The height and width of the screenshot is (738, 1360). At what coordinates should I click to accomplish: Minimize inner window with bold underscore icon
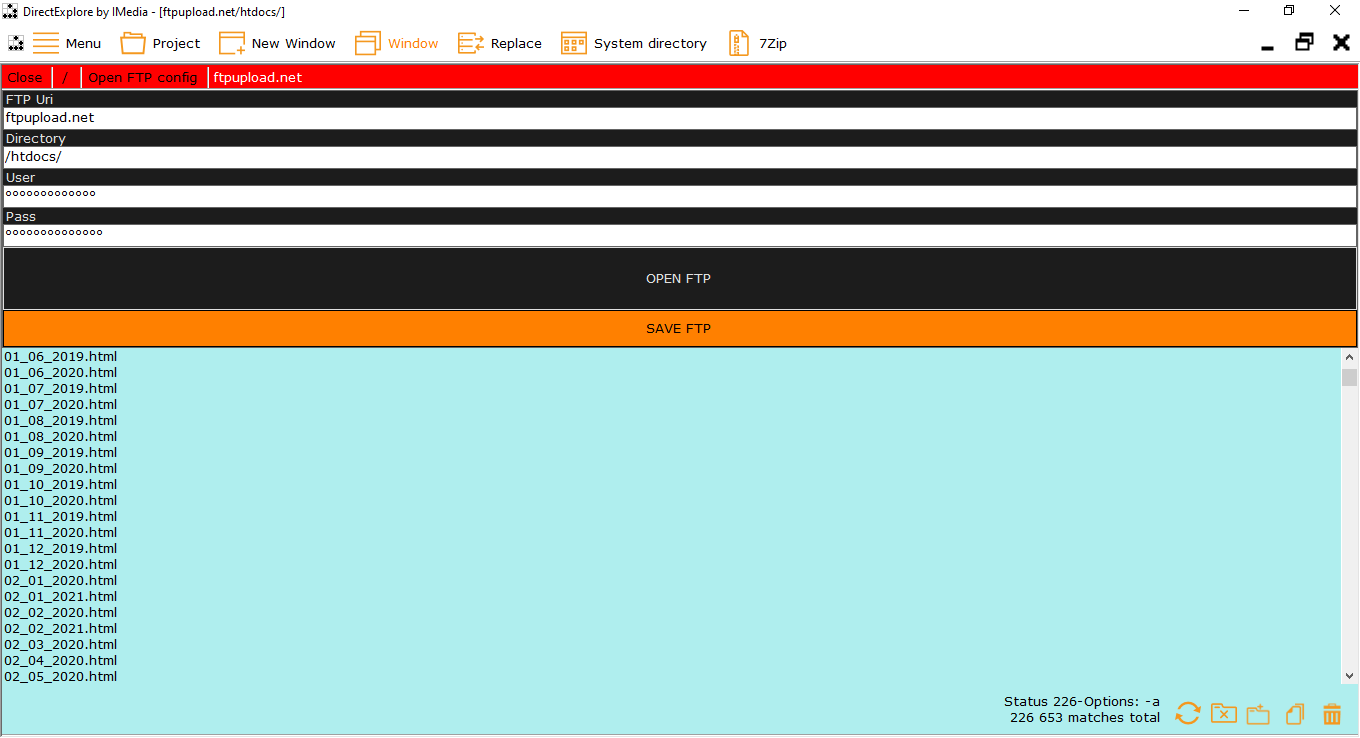pos(1267,47)
